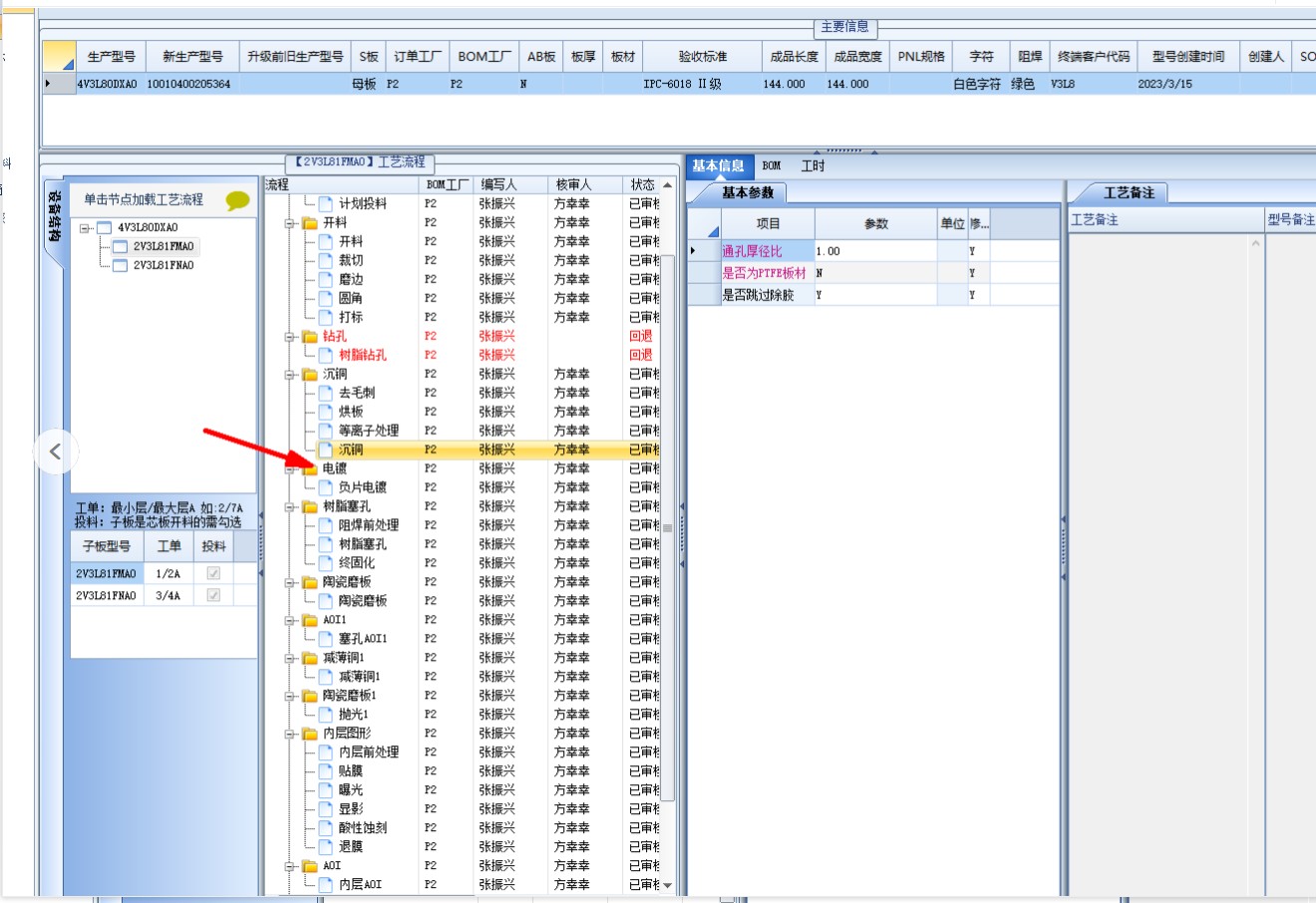The image size is (1316, 903).
Task: Click process tree scrollbar up arrow
Action: [x=667, y=185]
